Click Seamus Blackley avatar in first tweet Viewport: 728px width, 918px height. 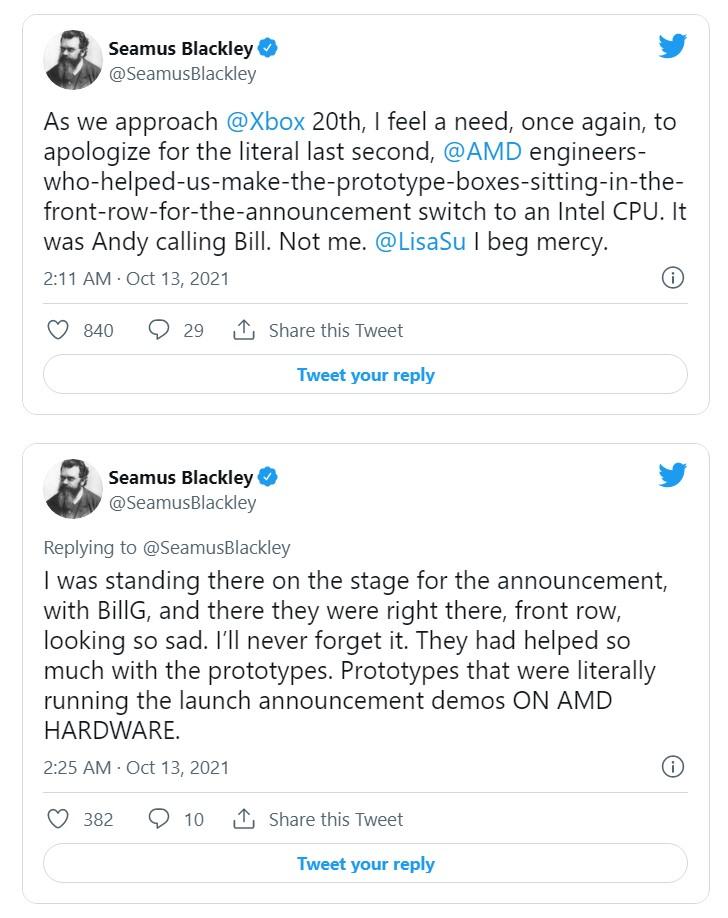click(73, 60)
